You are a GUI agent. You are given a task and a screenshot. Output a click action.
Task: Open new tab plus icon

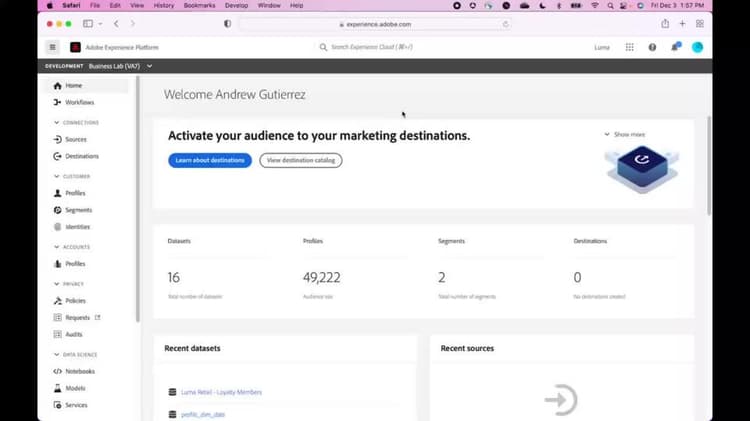(683, 23)
